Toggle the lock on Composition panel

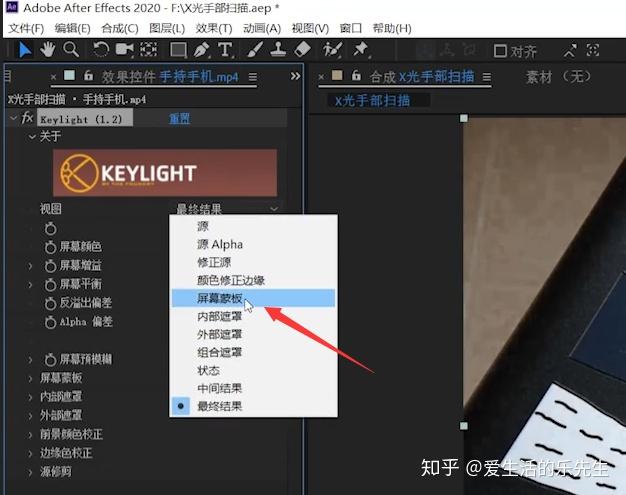pyautogui.click(x=356, y=75)
